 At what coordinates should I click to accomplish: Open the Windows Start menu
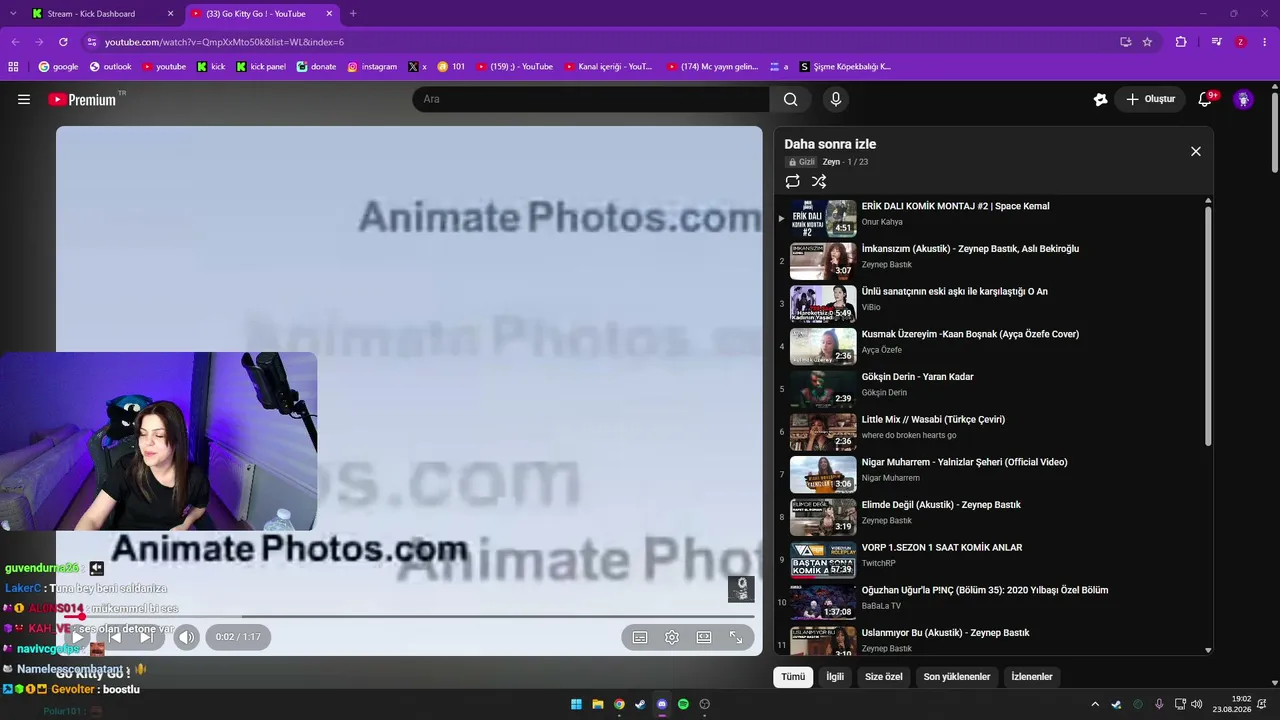pyautogui.click(x=577, y=704)
